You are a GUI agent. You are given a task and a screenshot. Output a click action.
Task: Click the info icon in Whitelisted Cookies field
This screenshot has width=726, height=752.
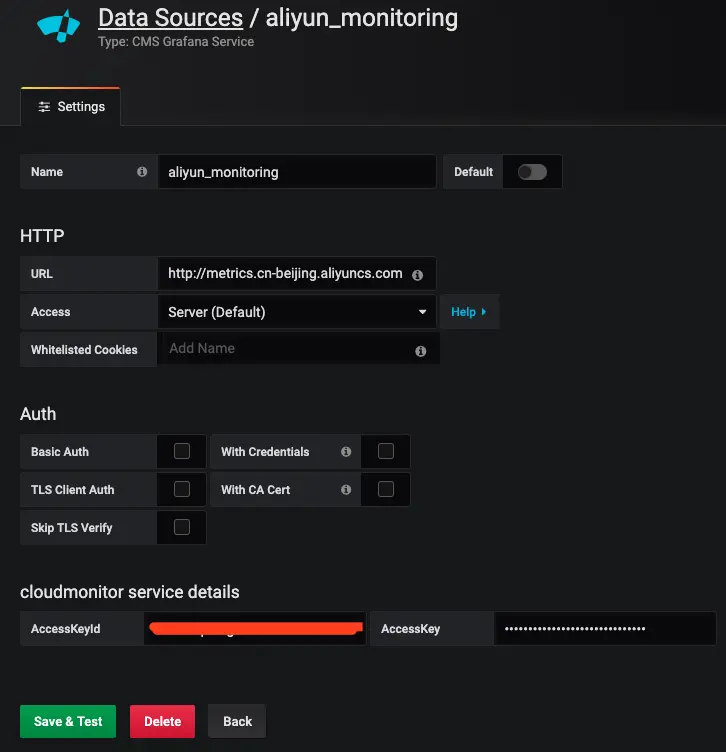tap(421, 351)
